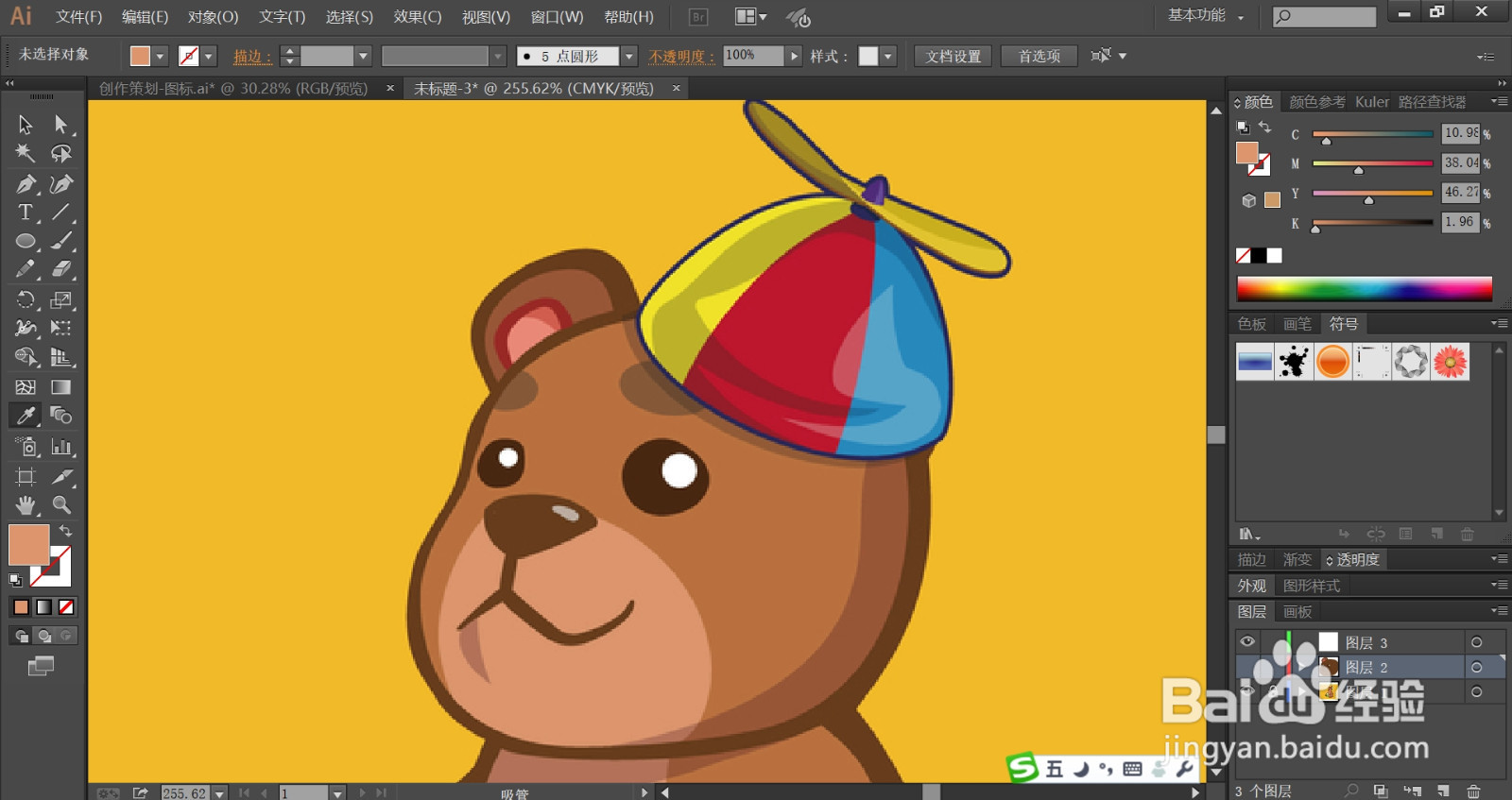Click black swatch in Color panel
Image resolution: width=1512 pixels, height=800 pixels.
(x=1259, y=255)
